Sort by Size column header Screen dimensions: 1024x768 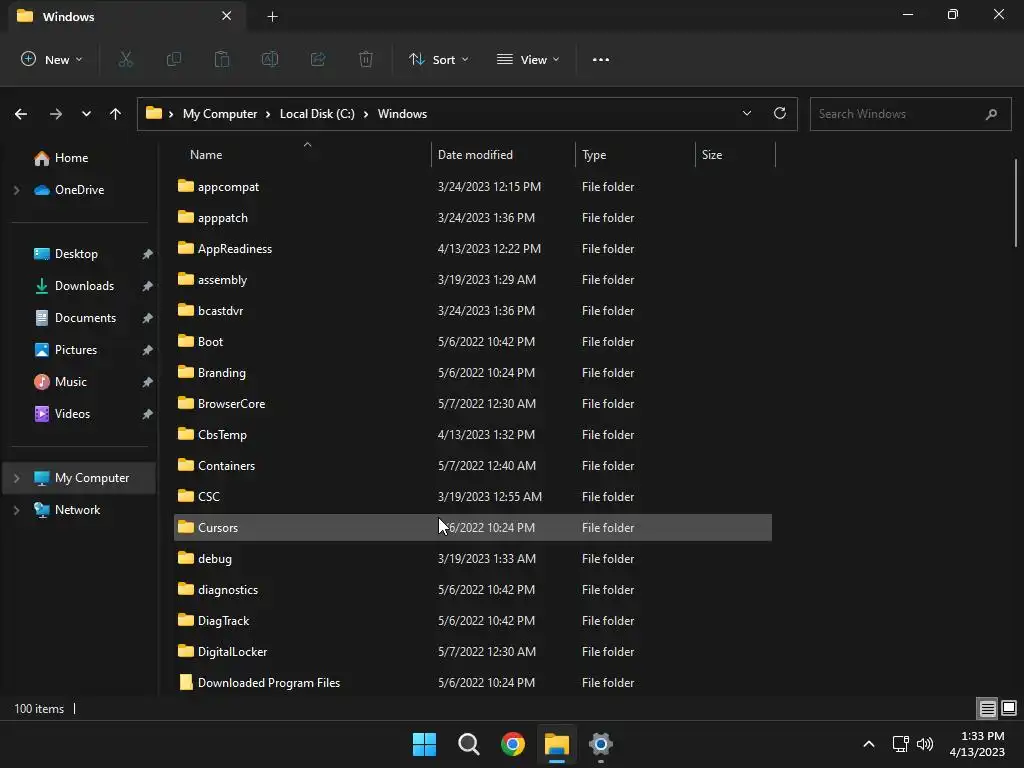pyautogui.click(x=735, y=155)
